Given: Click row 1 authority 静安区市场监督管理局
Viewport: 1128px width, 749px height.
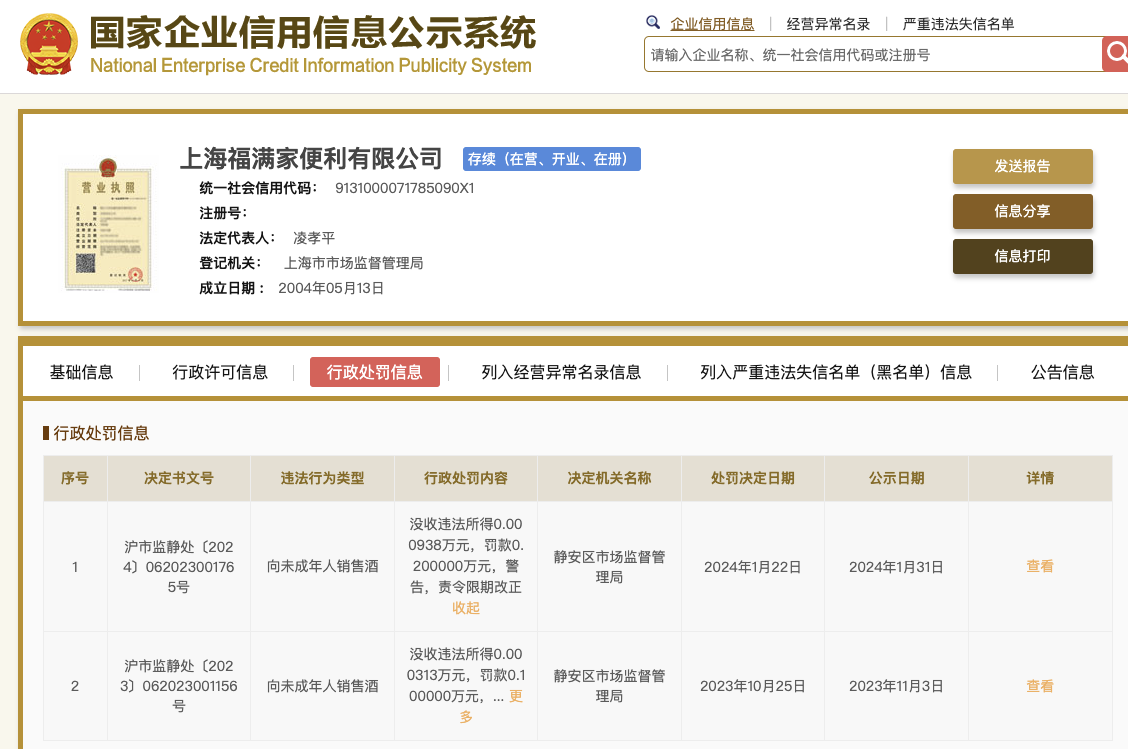Looking at the screenshot, I should click(609, 567).
